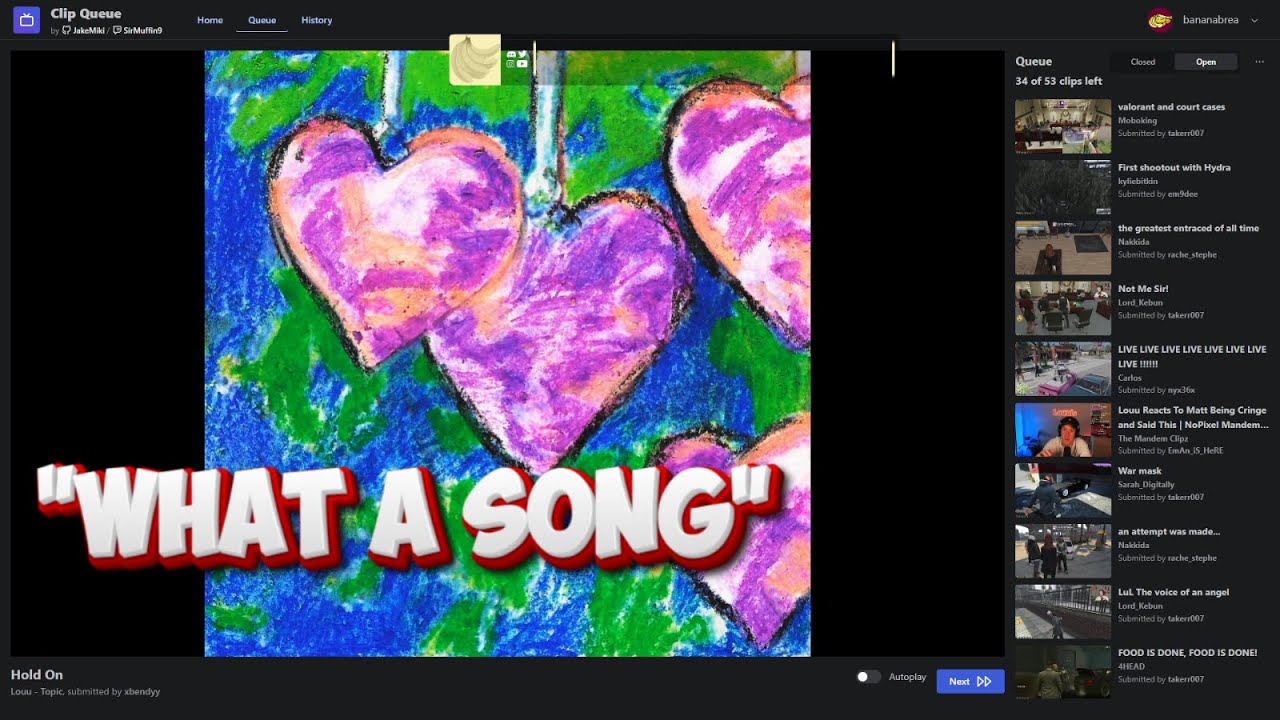The height and width of the screenshot is (720, 1280).
Task: Click channel name Sarah_Digitally
Action: (x=1146, y=484)
